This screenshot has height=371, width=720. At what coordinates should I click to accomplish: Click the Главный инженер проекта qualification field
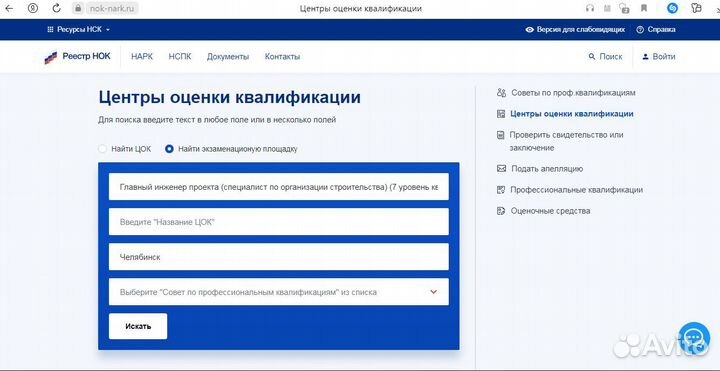coord(279,187)
